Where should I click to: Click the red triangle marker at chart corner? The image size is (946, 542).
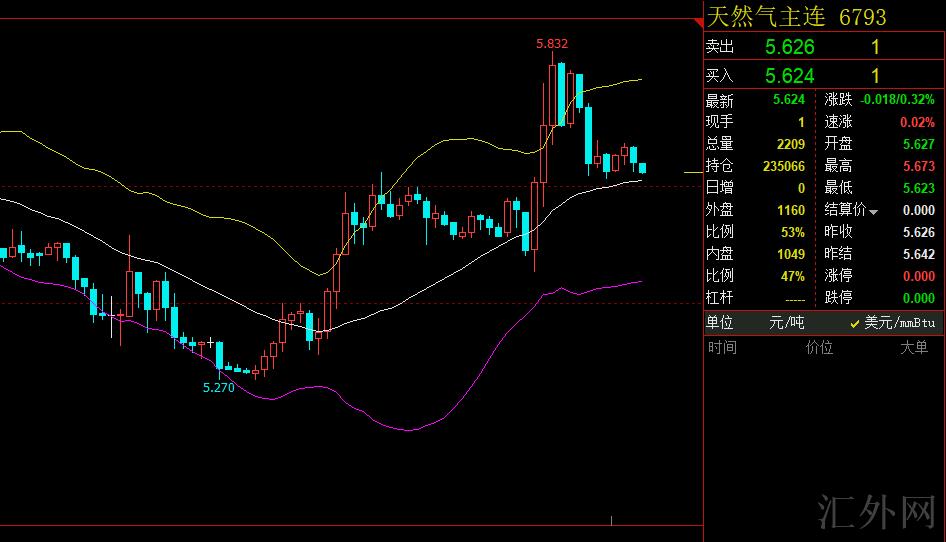(x=699, y=20)
